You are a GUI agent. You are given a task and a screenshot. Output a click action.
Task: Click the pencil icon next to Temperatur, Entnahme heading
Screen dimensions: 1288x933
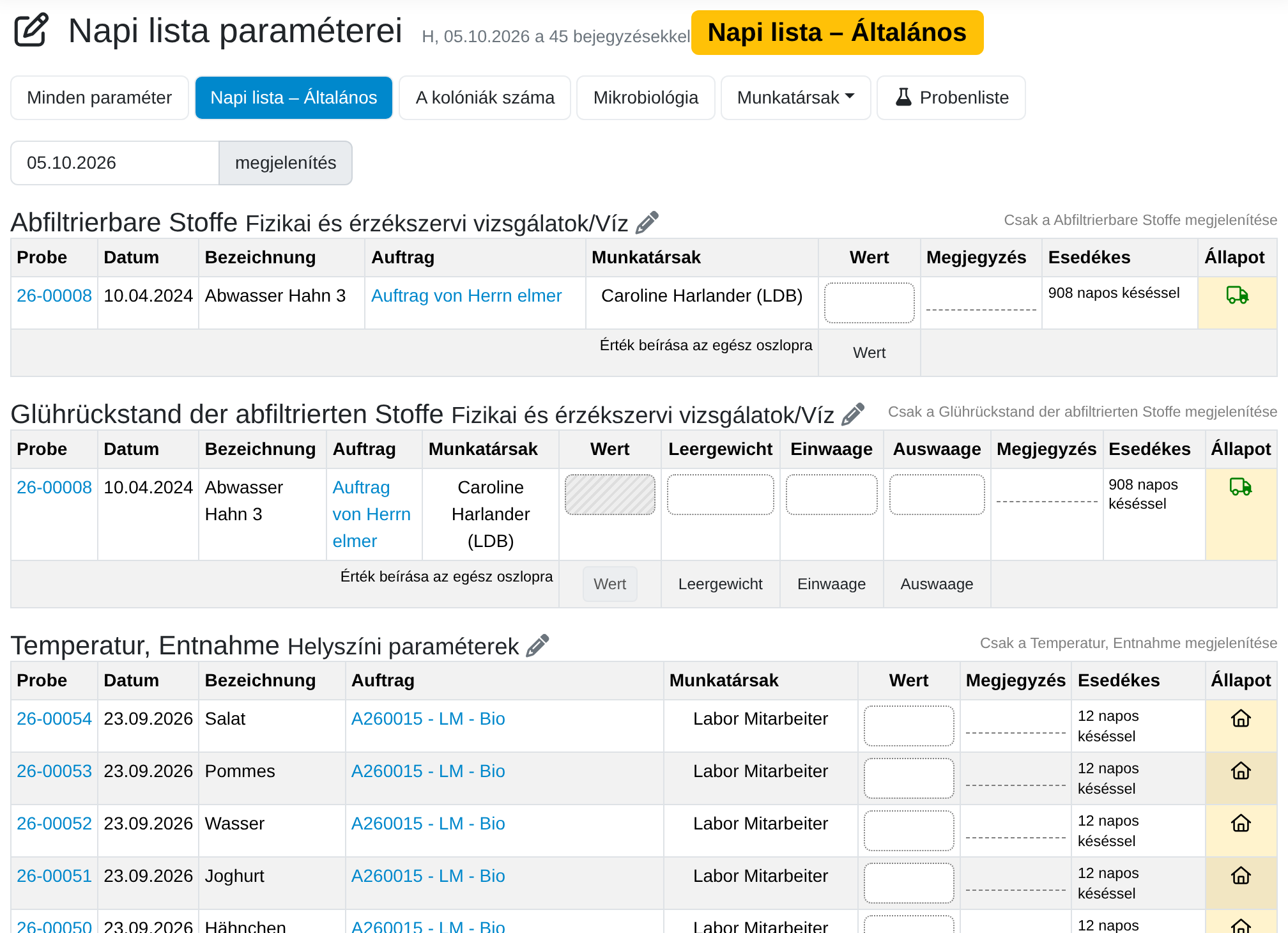tap(537, 645)
